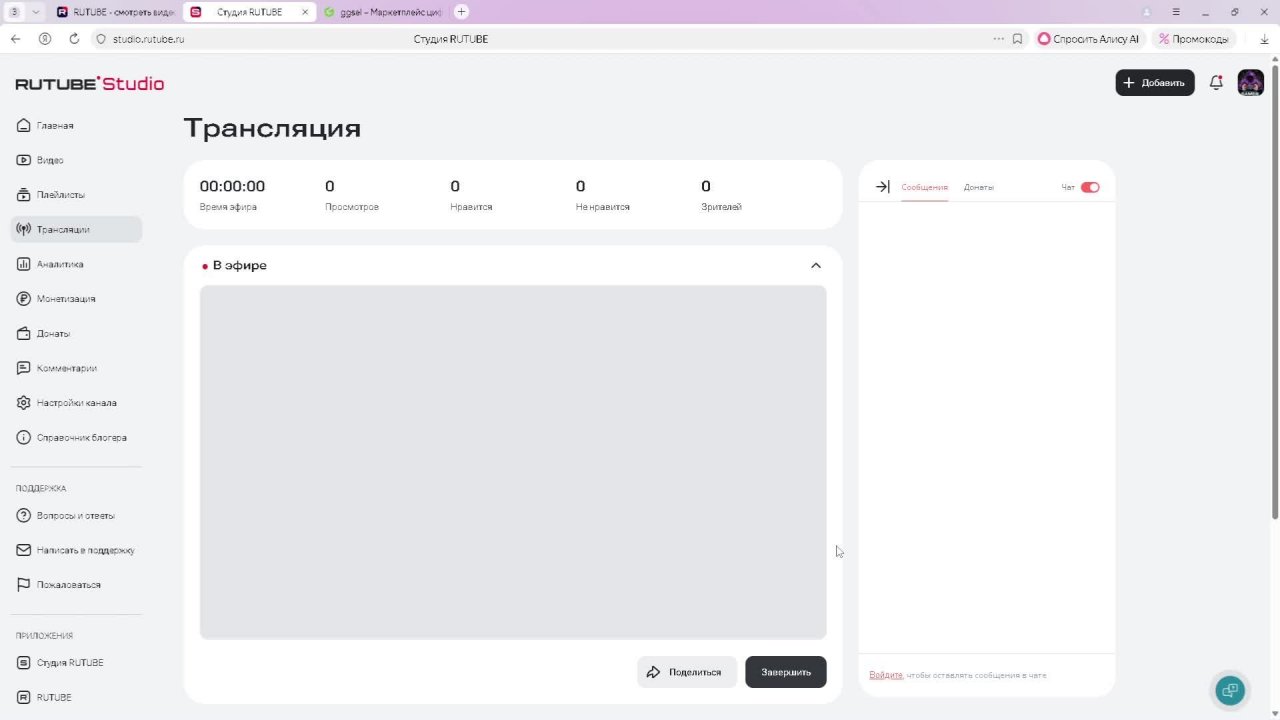Expand the browser tab list dropdown
Screen dimensions: 1280x720
pos(36,12)
